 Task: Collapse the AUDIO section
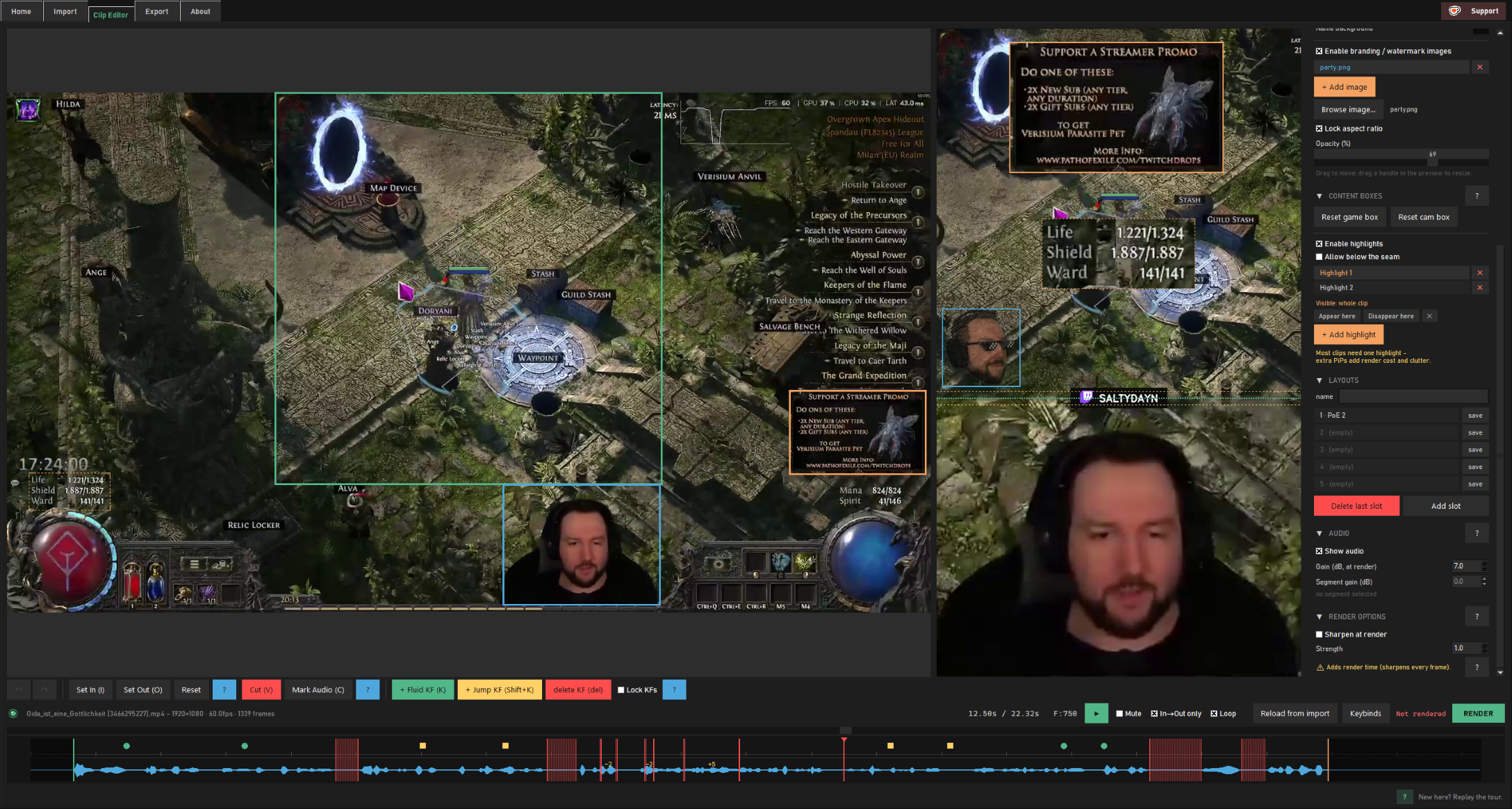coord(1320,533)
